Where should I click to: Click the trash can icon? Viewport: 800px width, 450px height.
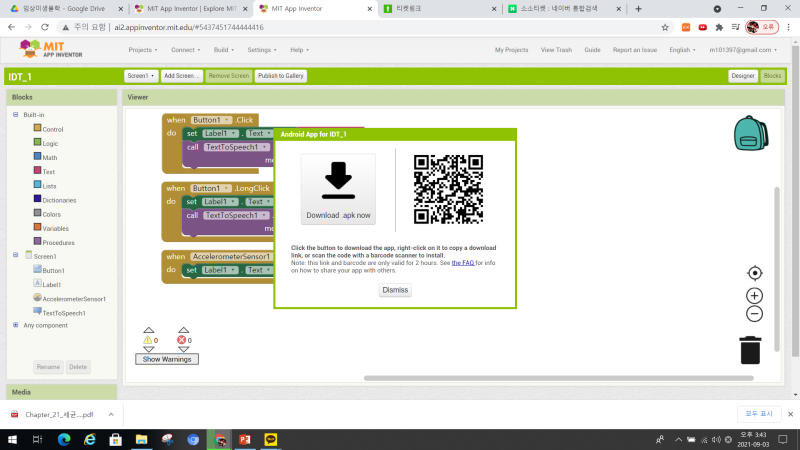(750, 350)
